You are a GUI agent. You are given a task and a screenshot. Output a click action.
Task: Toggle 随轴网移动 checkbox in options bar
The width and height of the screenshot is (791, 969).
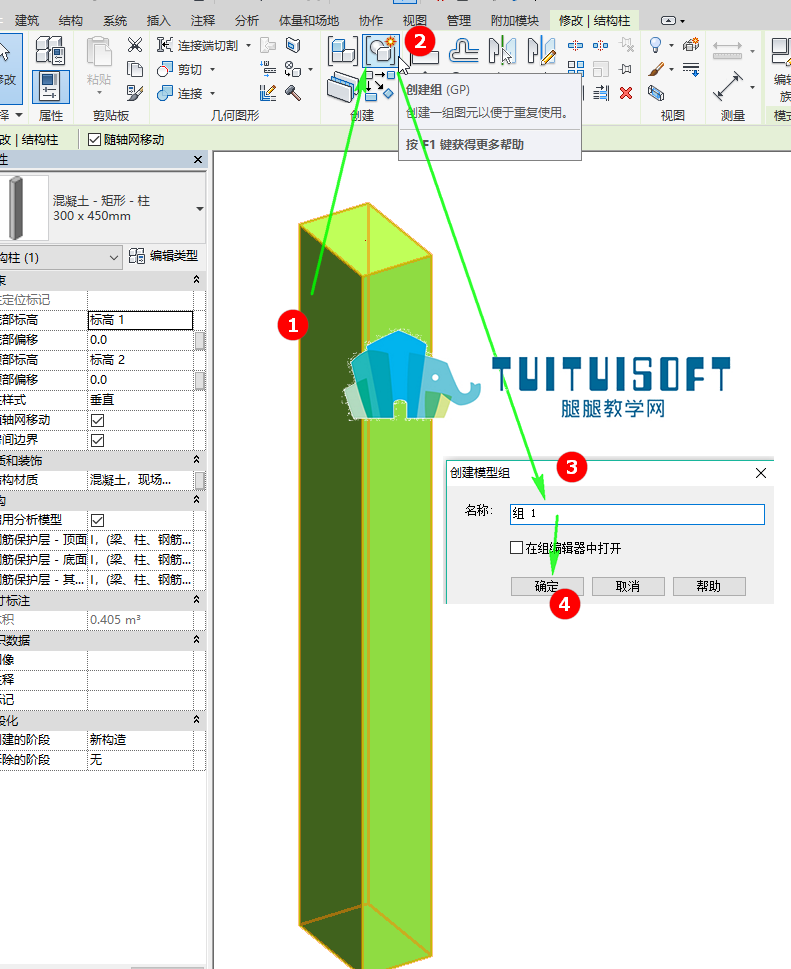click(x=94, y=140)
